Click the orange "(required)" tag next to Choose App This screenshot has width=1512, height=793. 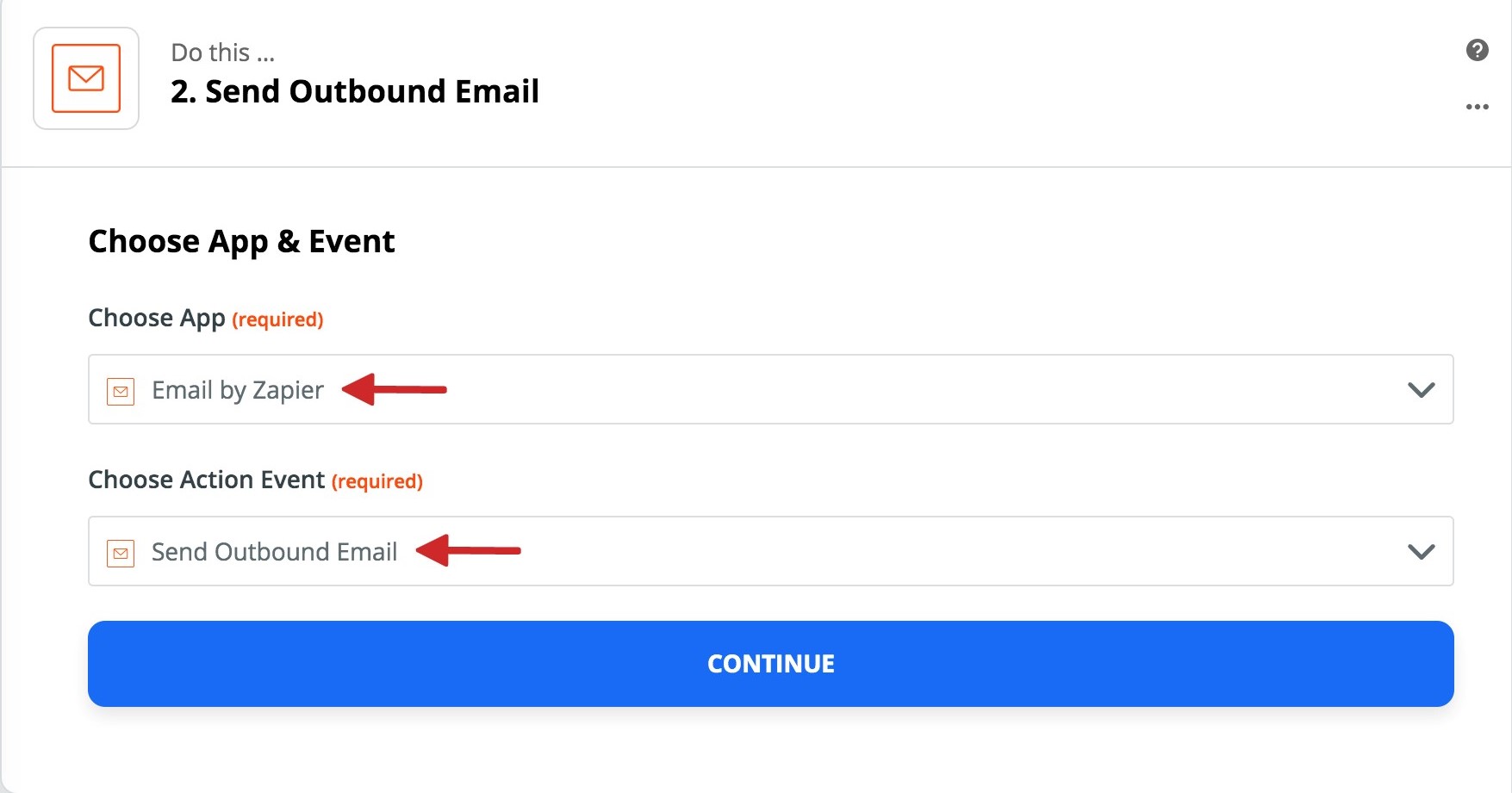click(277, 319)
